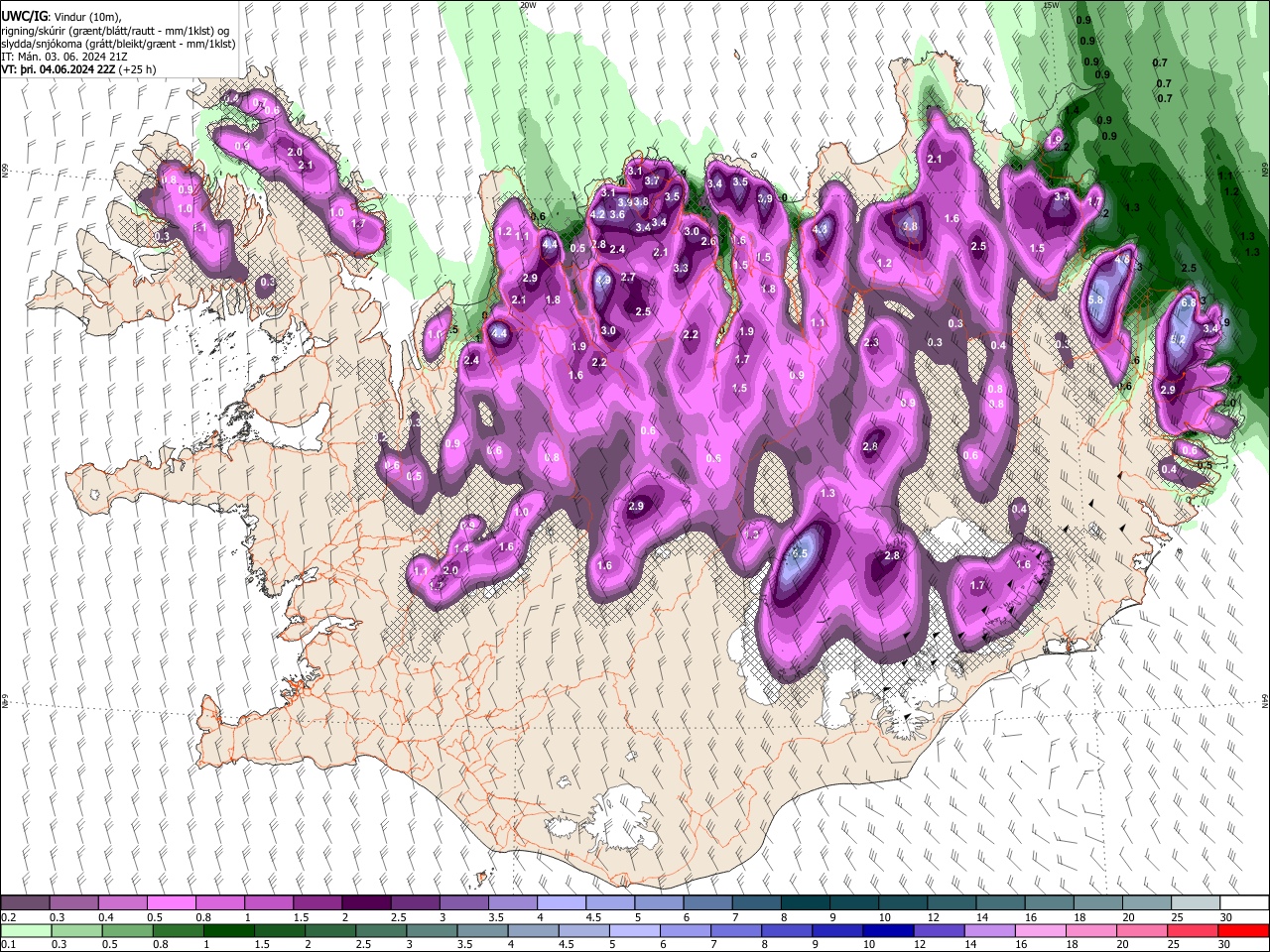Click the white above-30 snow legend swatch
The width and height of the screenshot is (1270, 952).
point(1244,903)
